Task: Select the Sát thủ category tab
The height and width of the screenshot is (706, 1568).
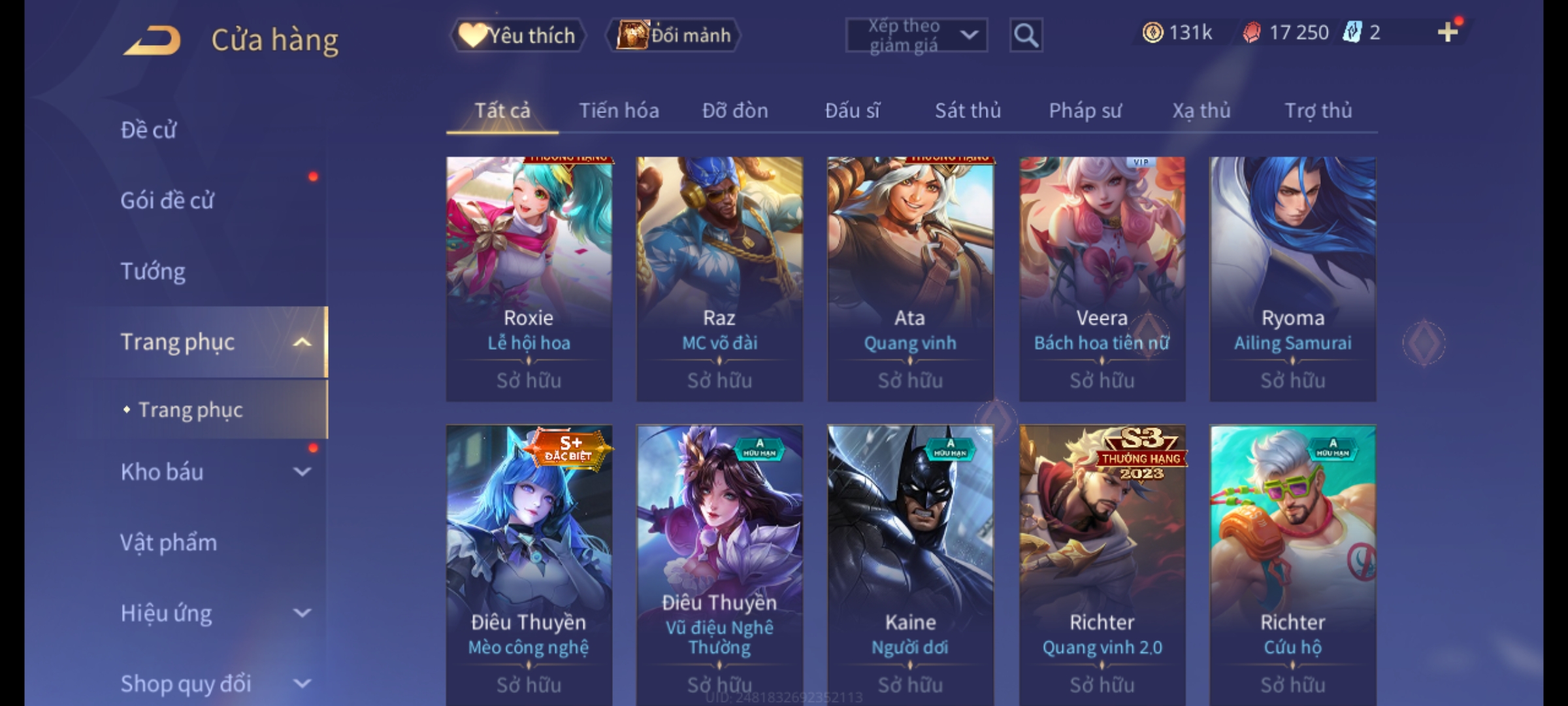Action: tap(968, 110)
